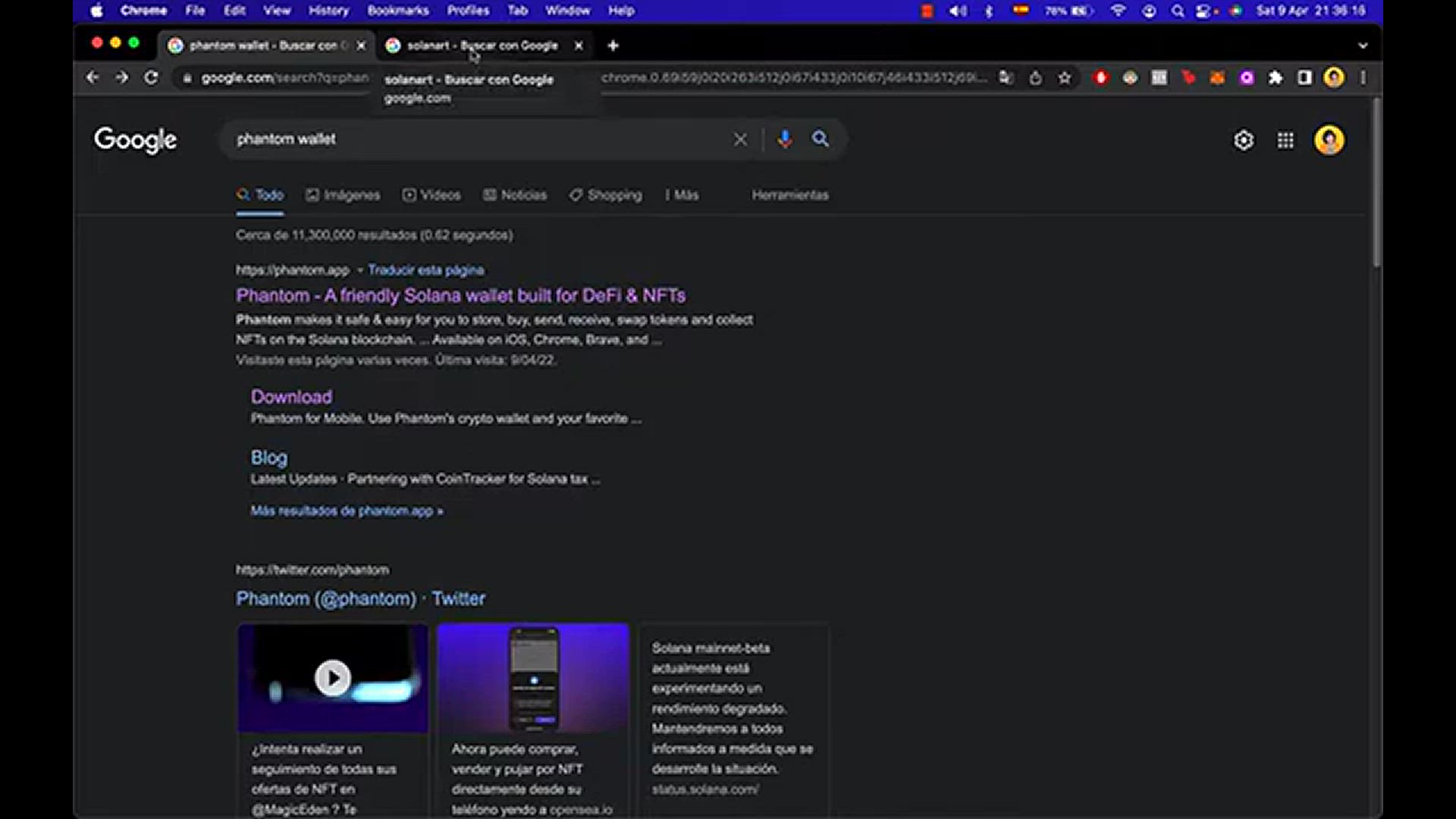The image size is (1456, 819).
Task: Reload the page with the refresh icon
Action: [152, 77]
